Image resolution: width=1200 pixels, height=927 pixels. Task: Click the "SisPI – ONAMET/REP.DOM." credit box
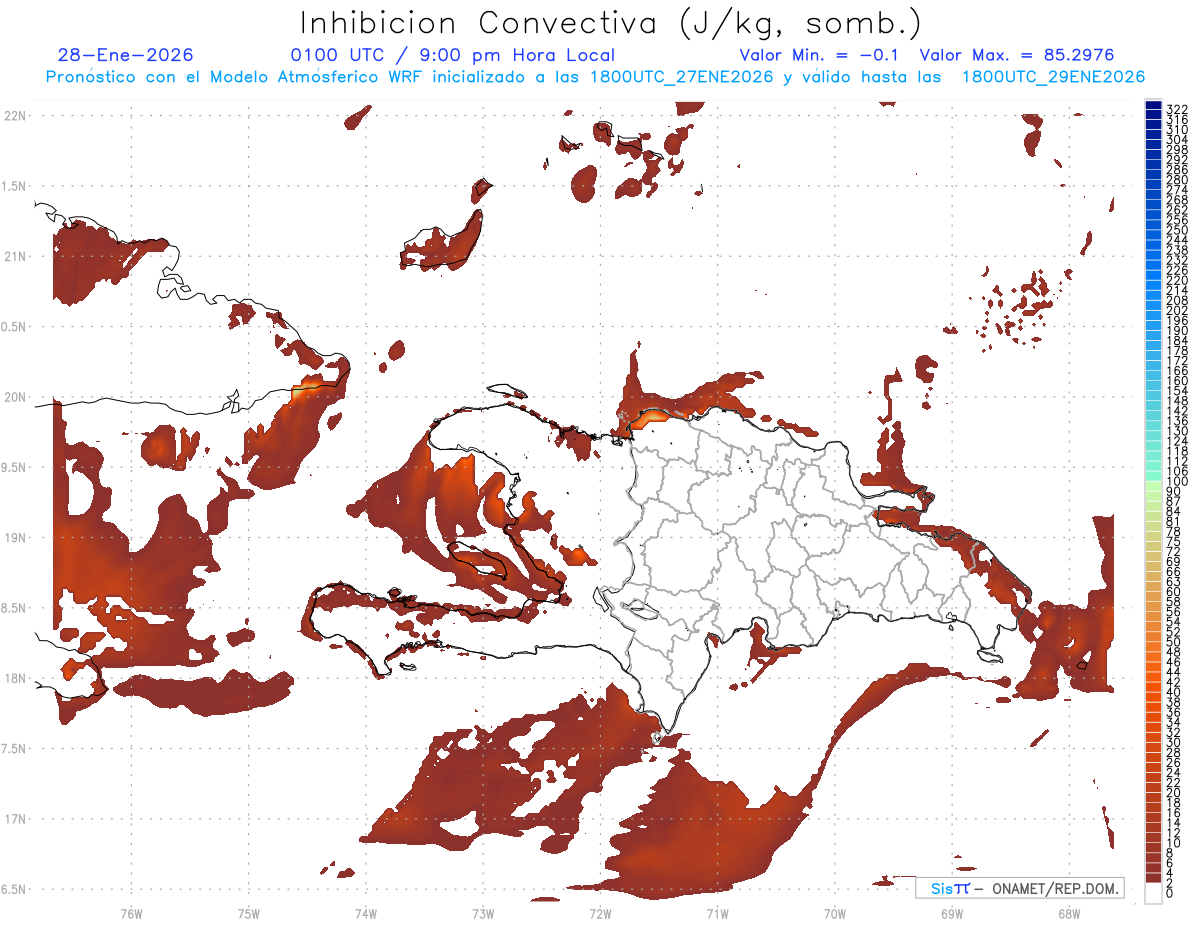[x=1019, y=888]
